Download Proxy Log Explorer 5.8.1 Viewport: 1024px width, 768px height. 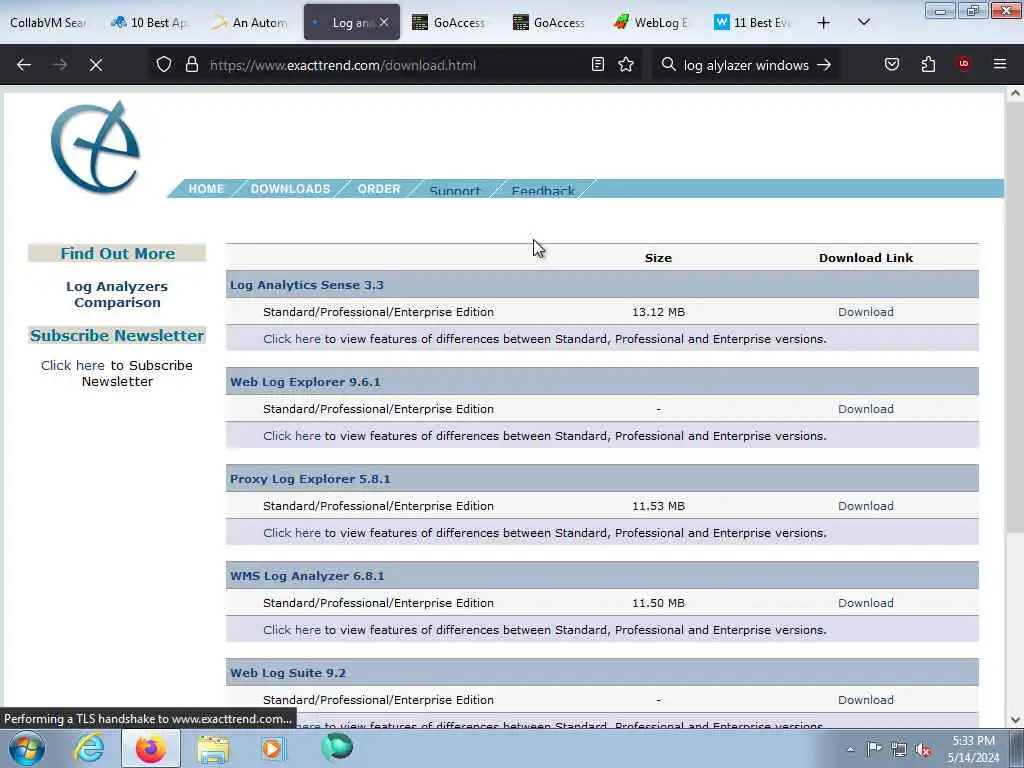(x=866, y=506)
